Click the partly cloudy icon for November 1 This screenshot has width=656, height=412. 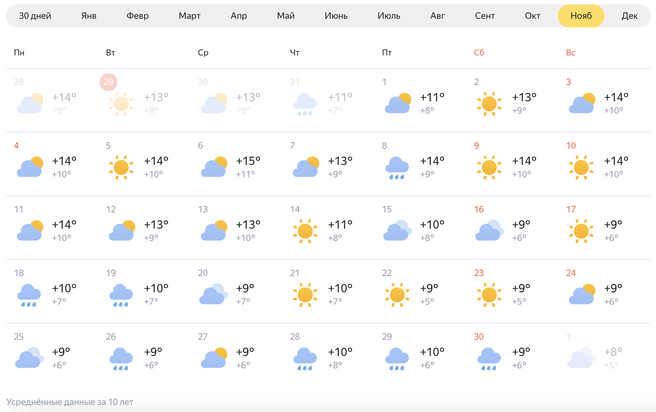tap(397, 103)
